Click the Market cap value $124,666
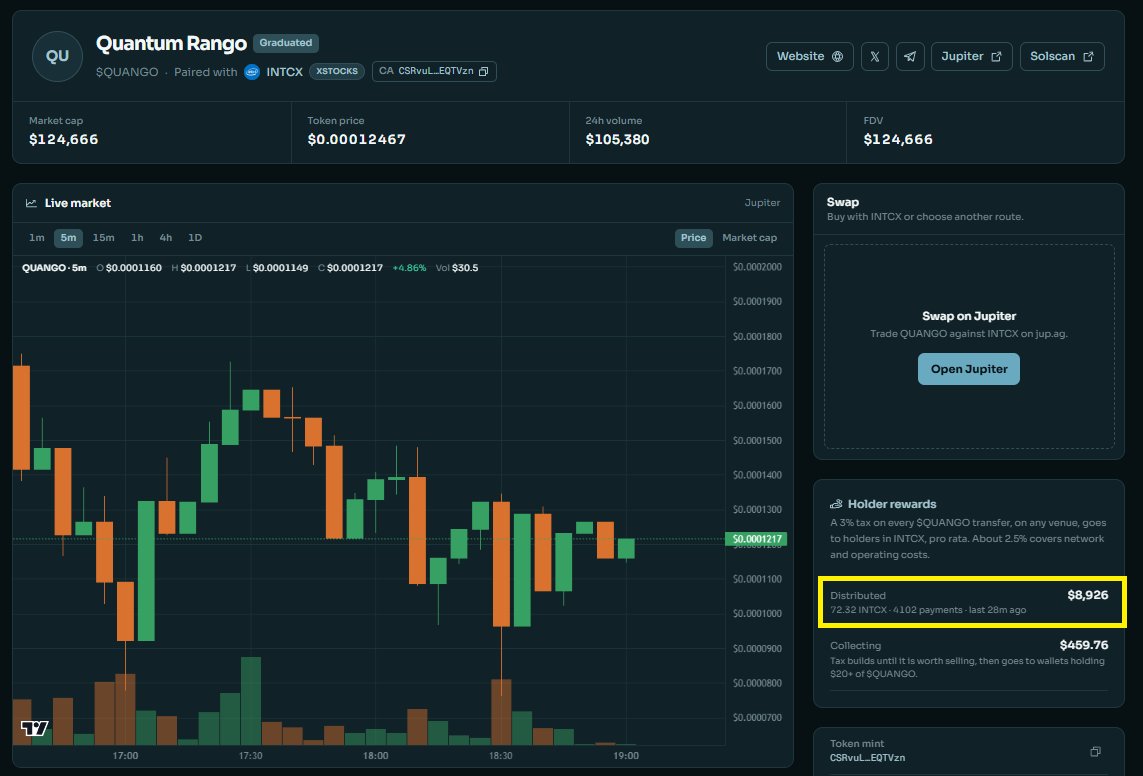This screenshot has width=1143, height=776. 63,139
